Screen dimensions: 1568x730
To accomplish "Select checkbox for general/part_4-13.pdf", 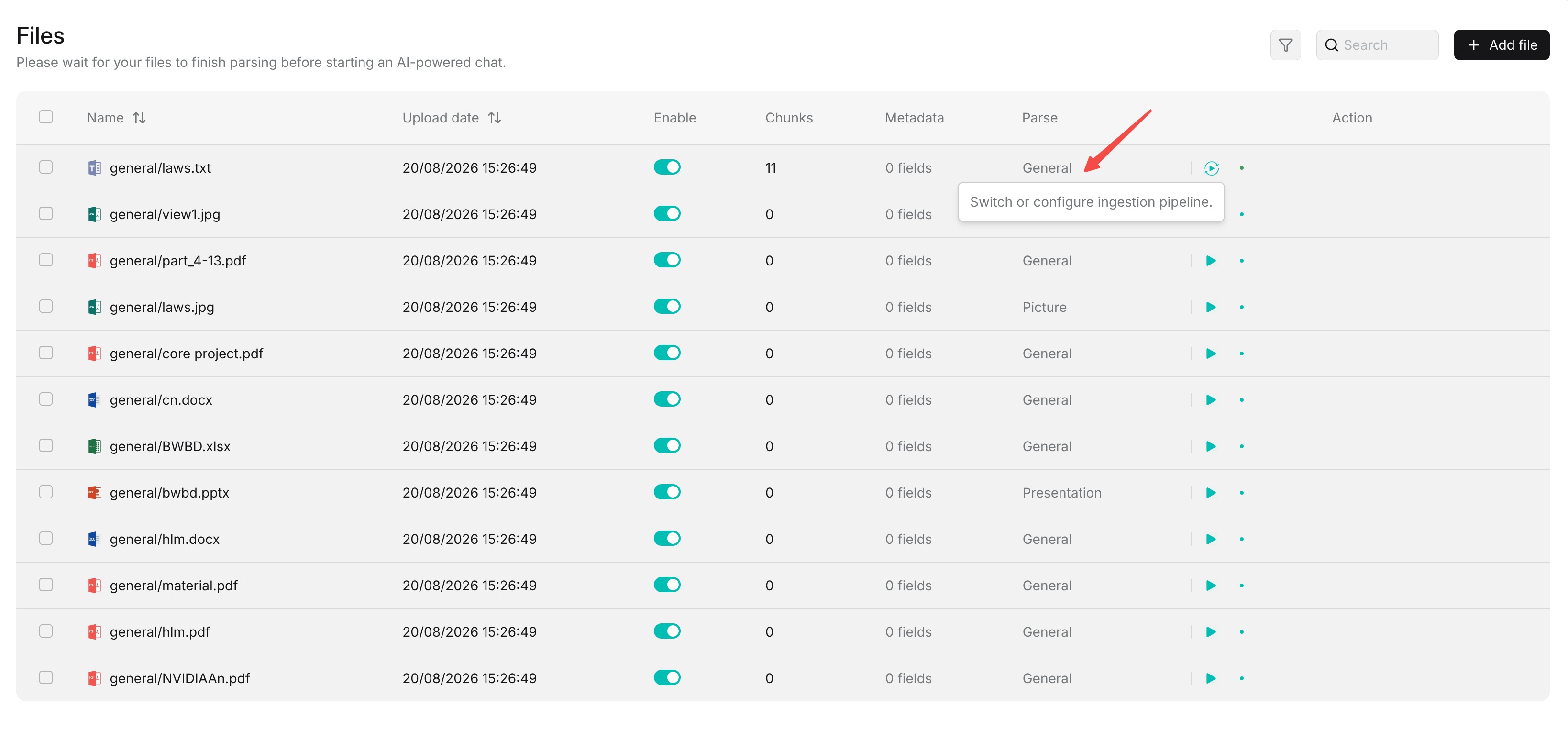I will (45, 259).
